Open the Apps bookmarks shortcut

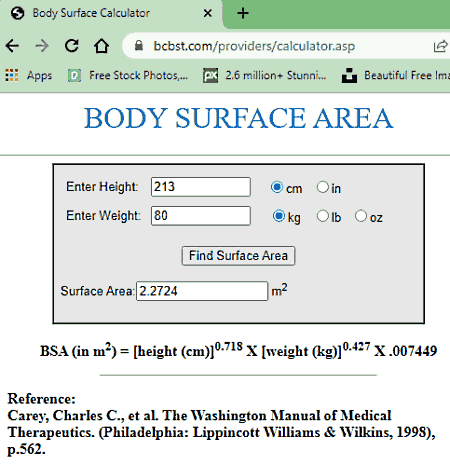pyautogui.click(x=29, y=76)
